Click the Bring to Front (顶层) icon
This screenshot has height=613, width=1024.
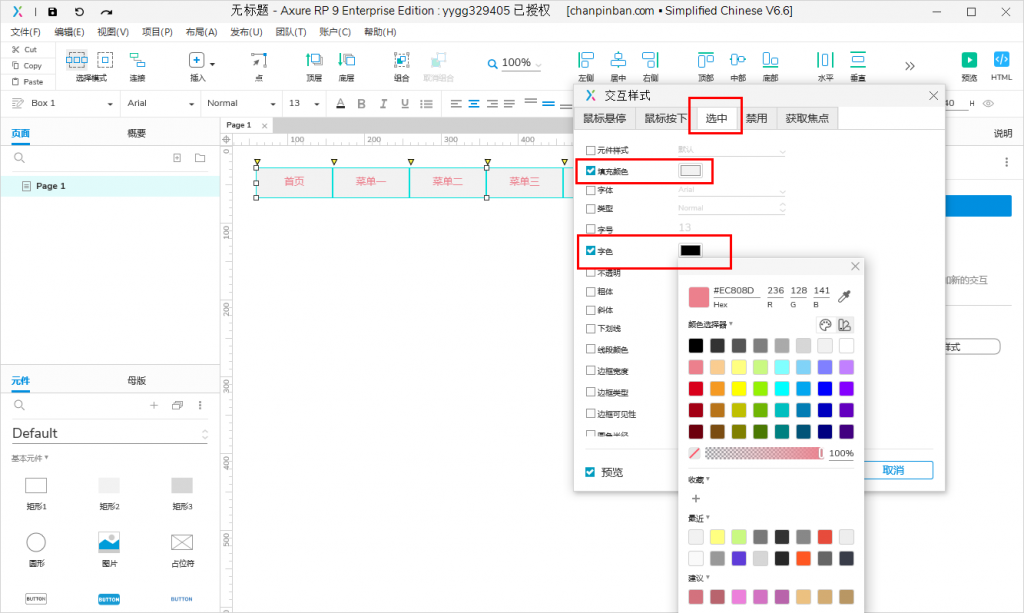[x=314, y=60]
